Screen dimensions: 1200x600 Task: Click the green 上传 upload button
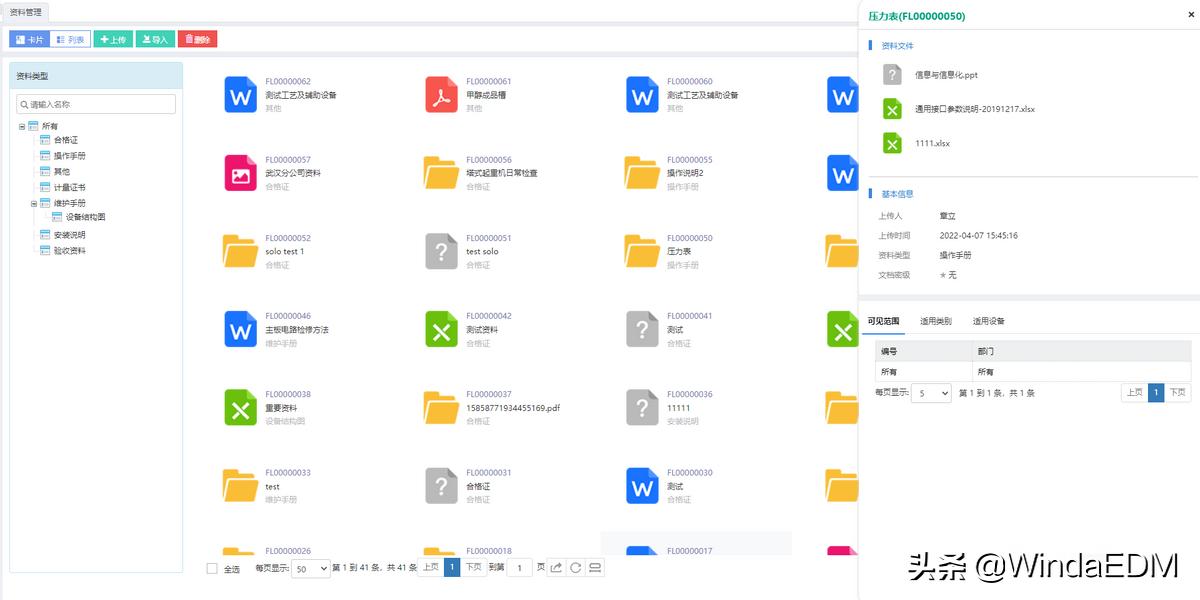(x=113, y=39)
